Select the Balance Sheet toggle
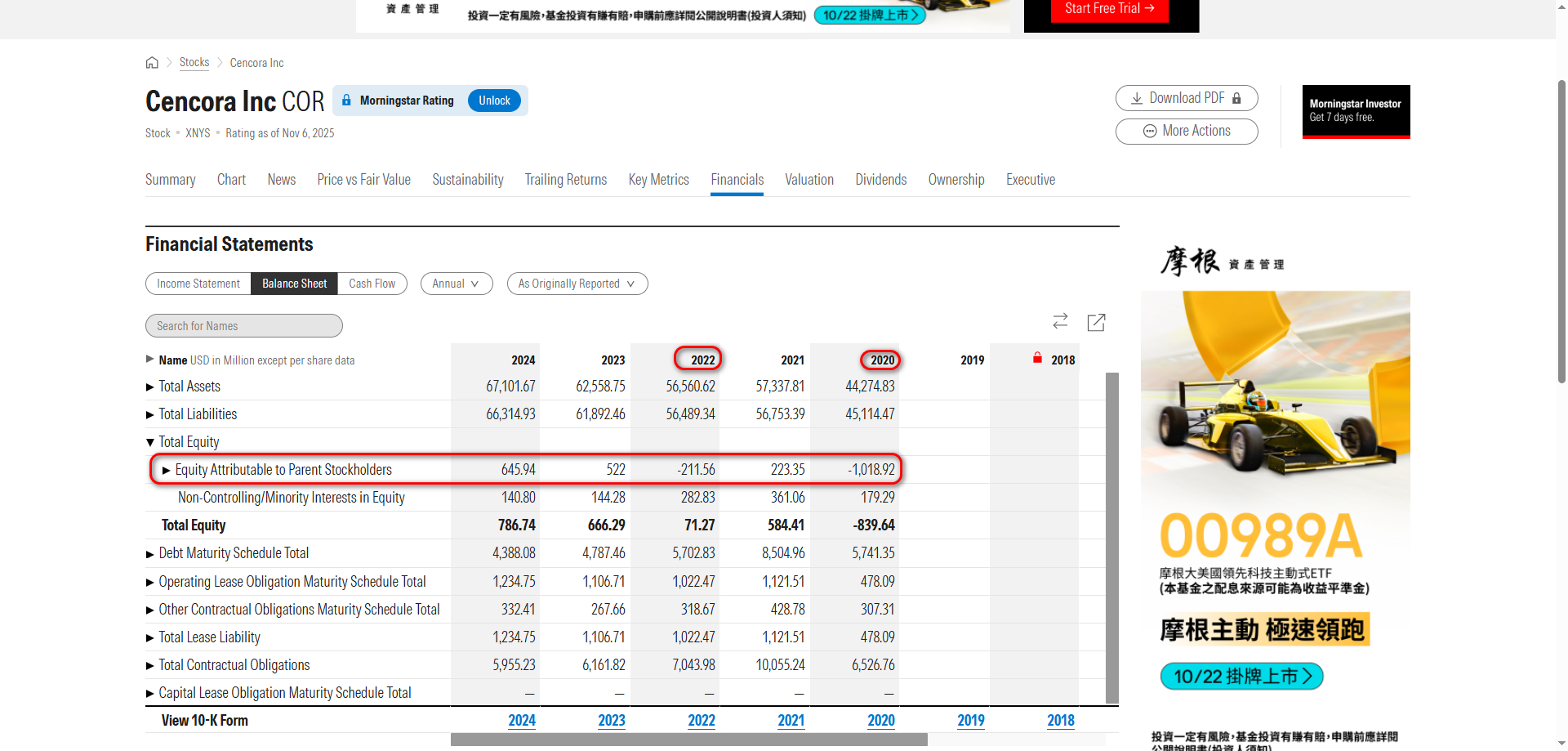The height and width of the screenshot is (751, 1568). point(294,284)
